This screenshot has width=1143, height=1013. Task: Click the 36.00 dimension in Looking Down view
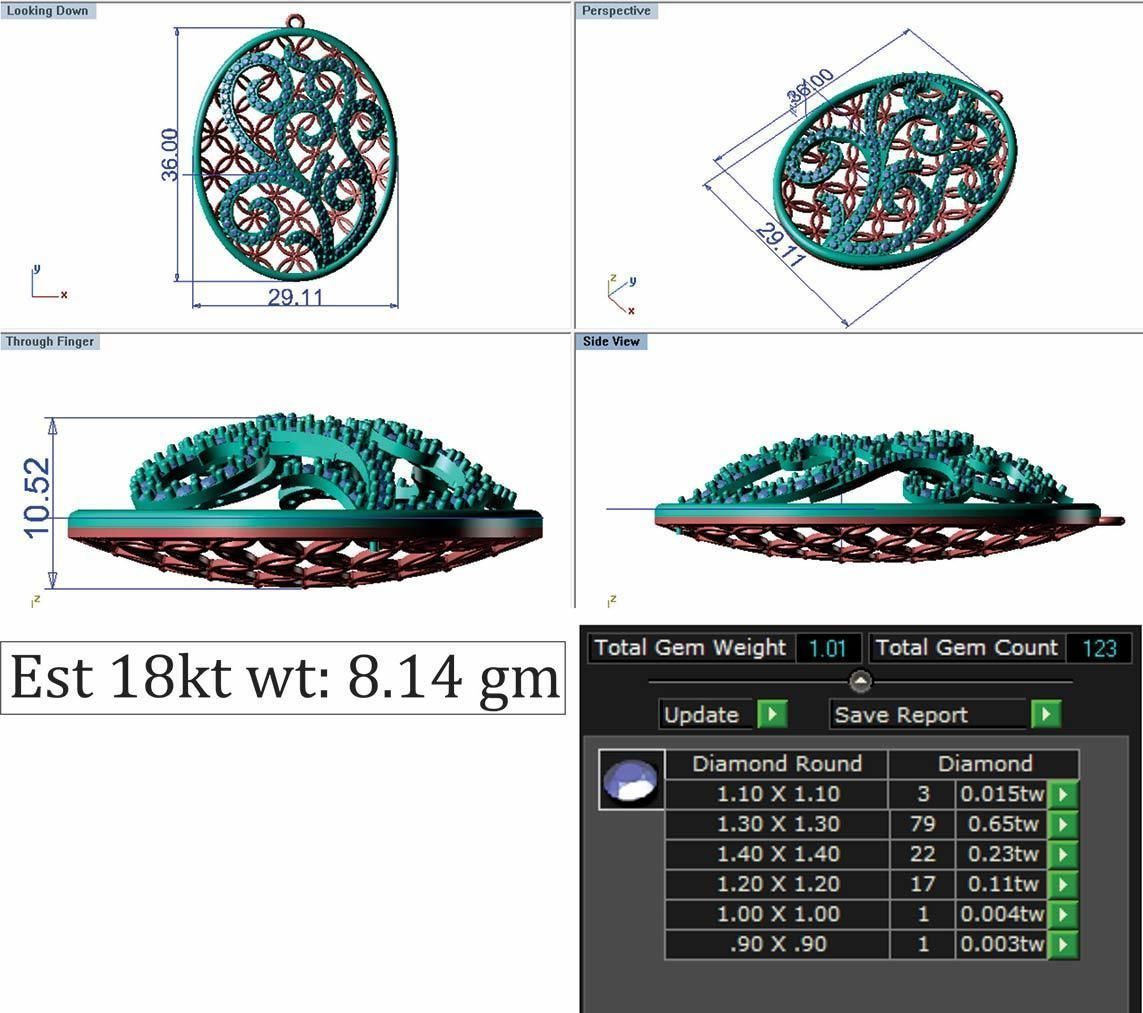click(x=169, y=155)
